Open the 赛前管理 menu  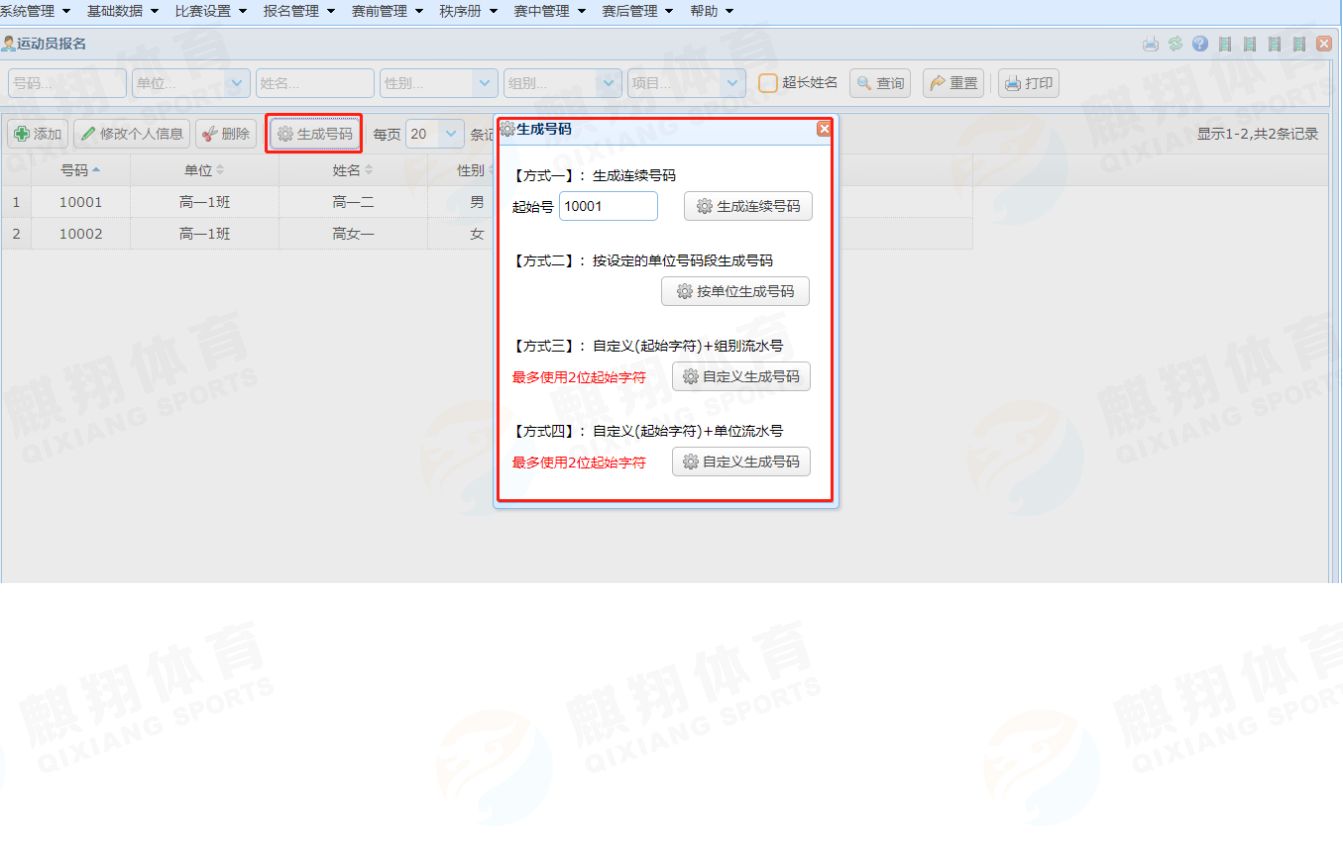(x=387, y=11)
